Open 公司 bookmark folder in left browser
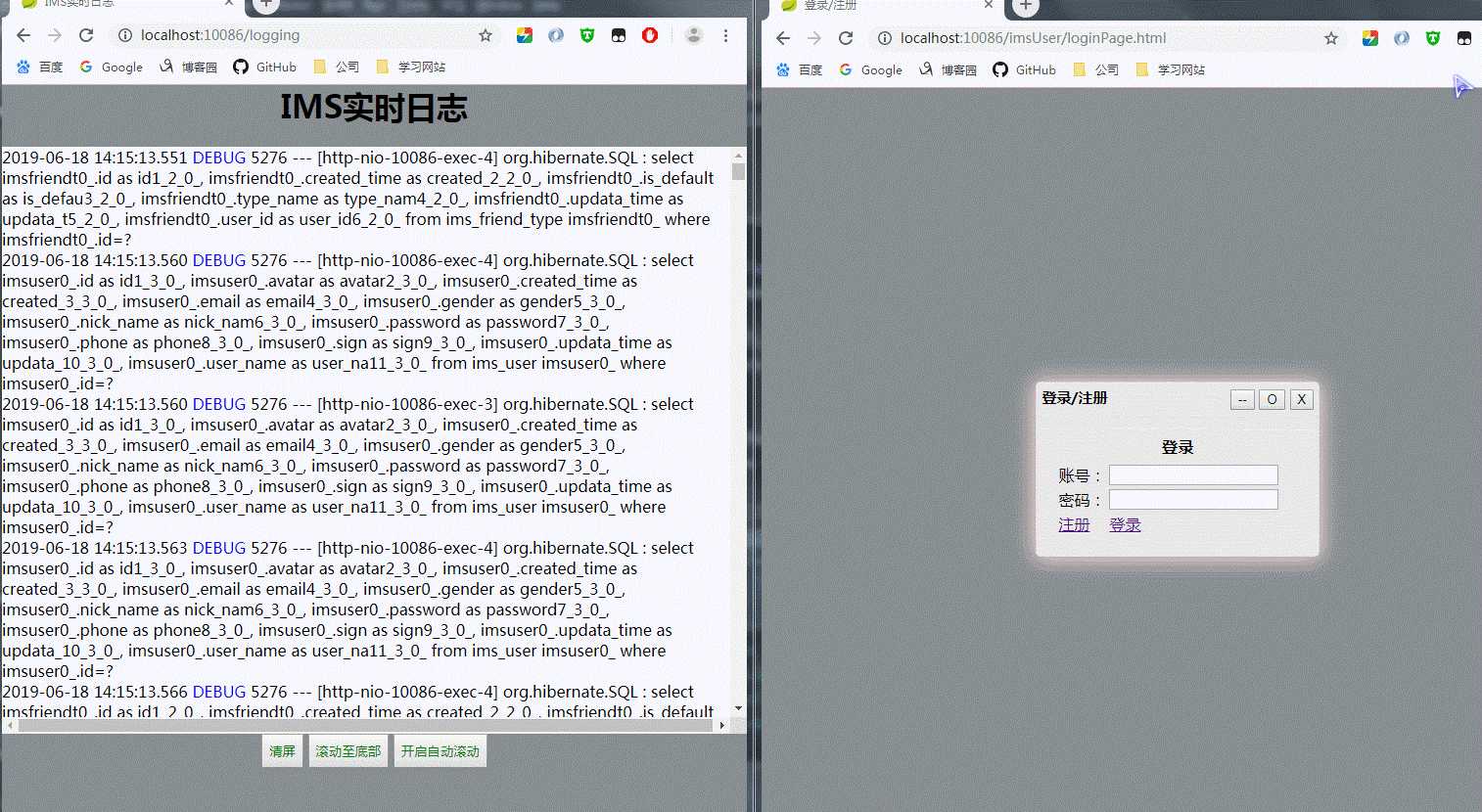 pos(337,67)
